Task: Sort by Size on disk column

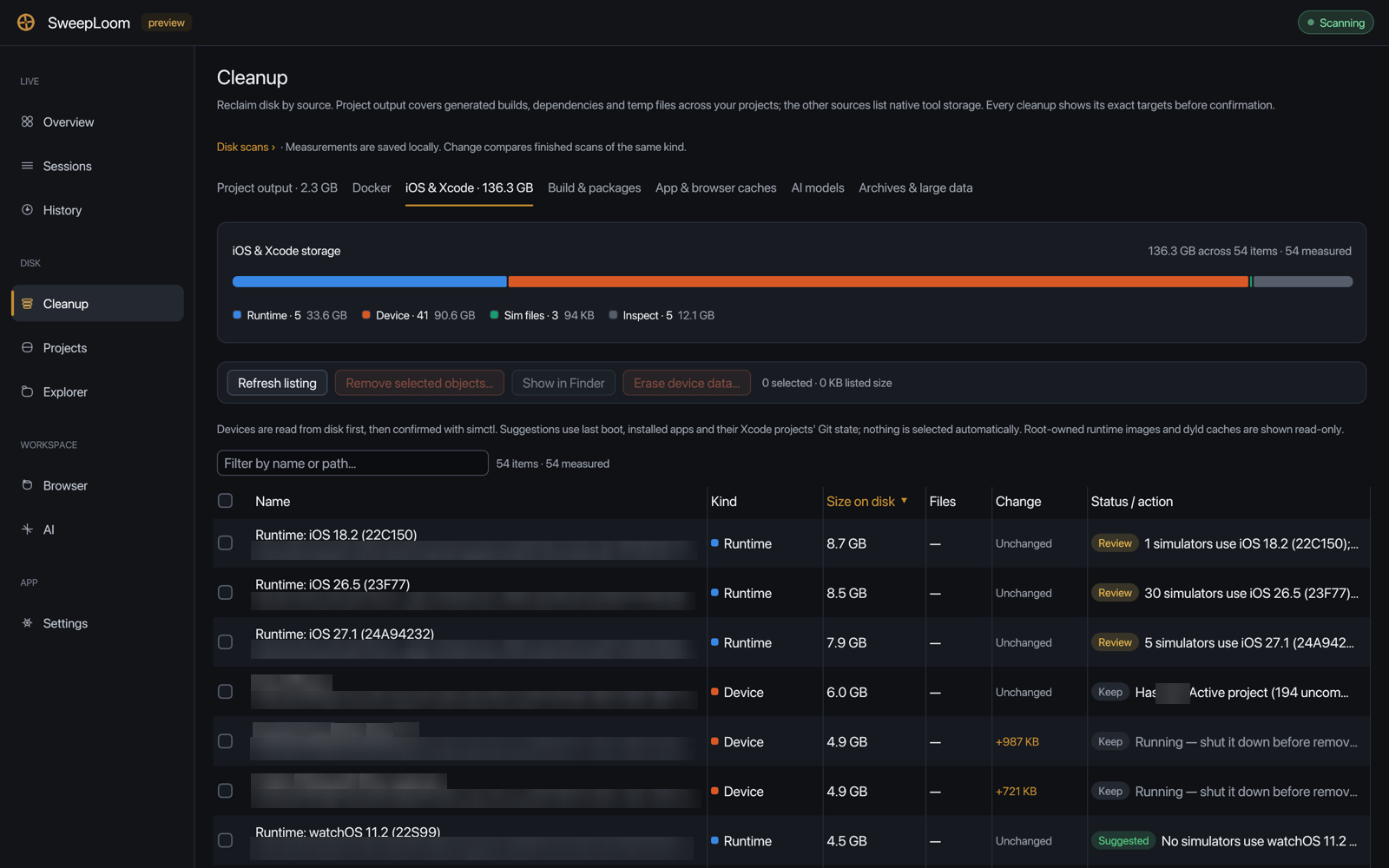Action: click(x=866, y=502)
